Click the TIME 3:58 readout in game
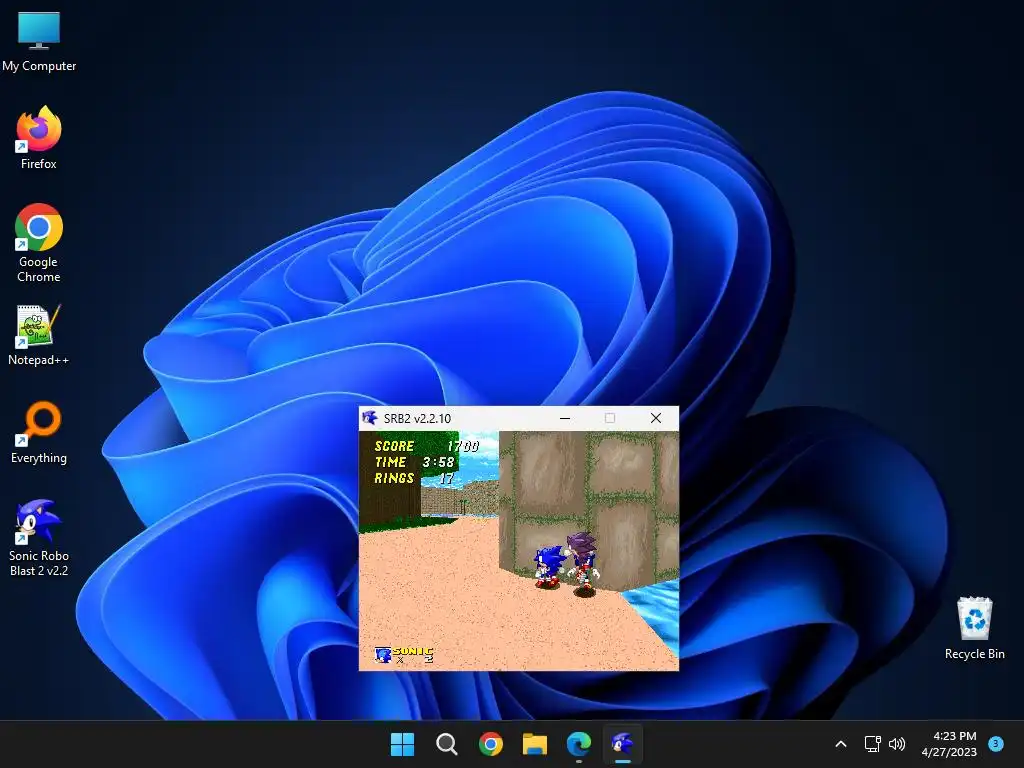Screen dimensions: 1024x768 (414, 462)
